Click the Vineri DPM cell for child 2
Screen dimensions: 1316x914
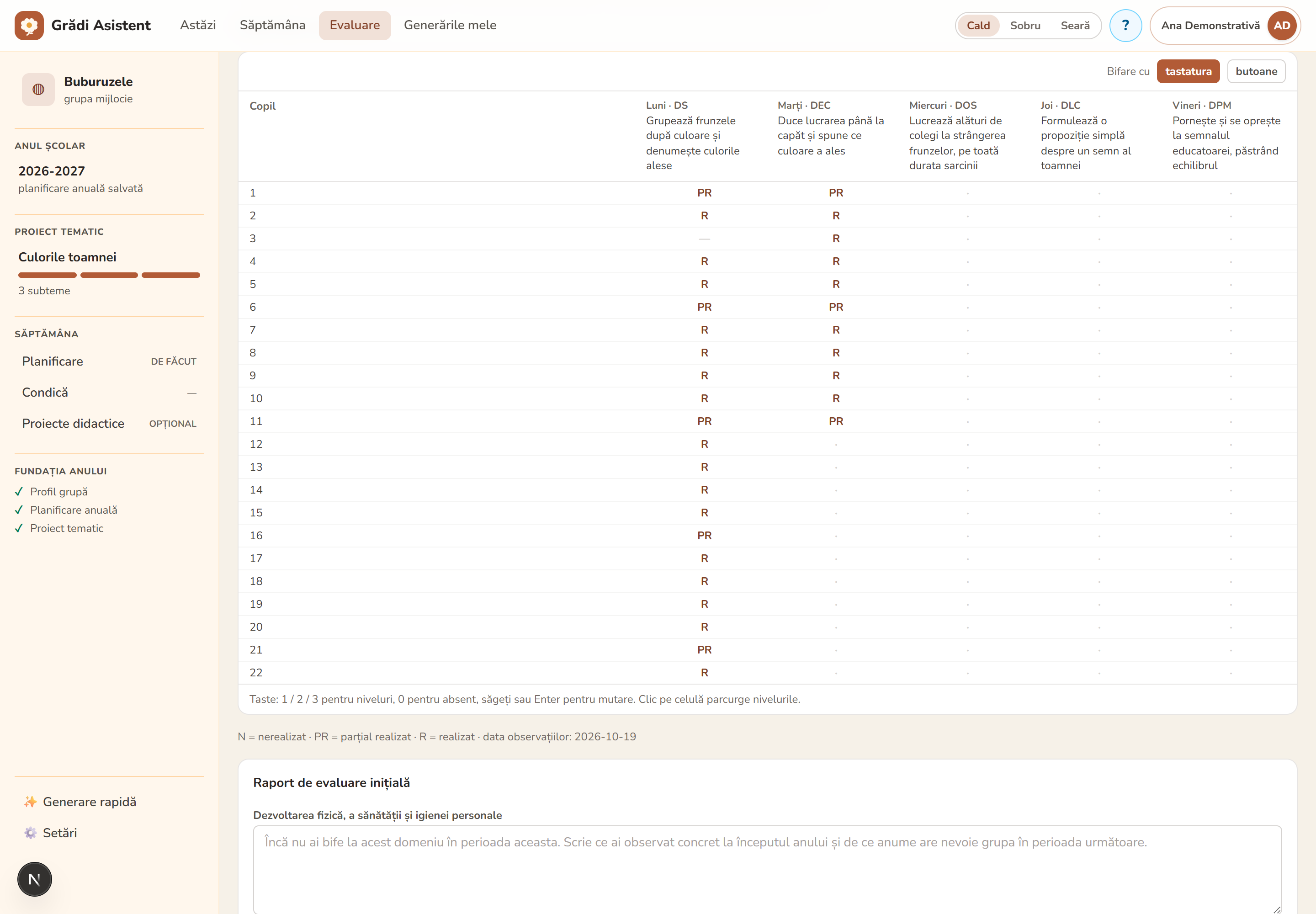pos(1231,216)
